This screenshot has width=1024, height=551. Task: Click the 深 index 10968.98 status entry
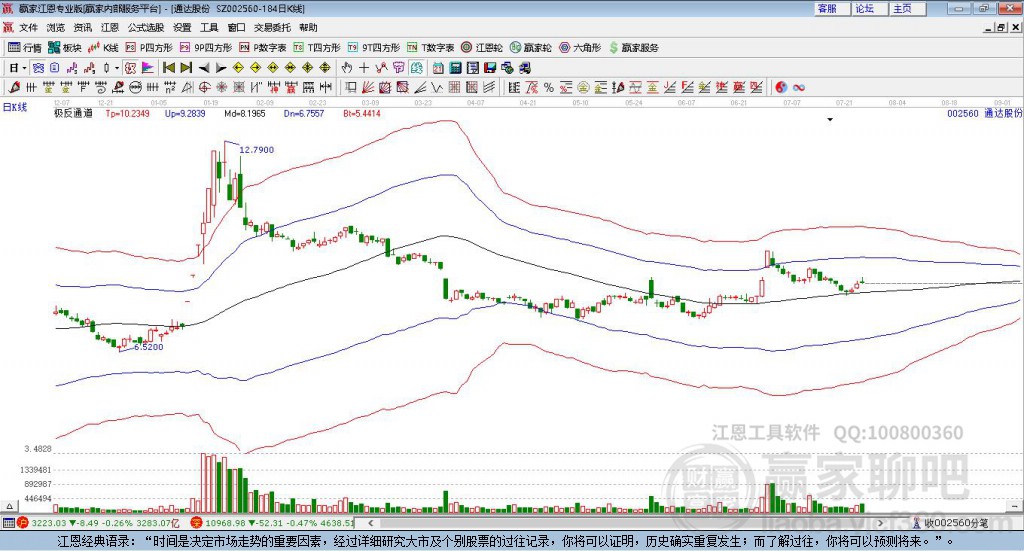272,523
